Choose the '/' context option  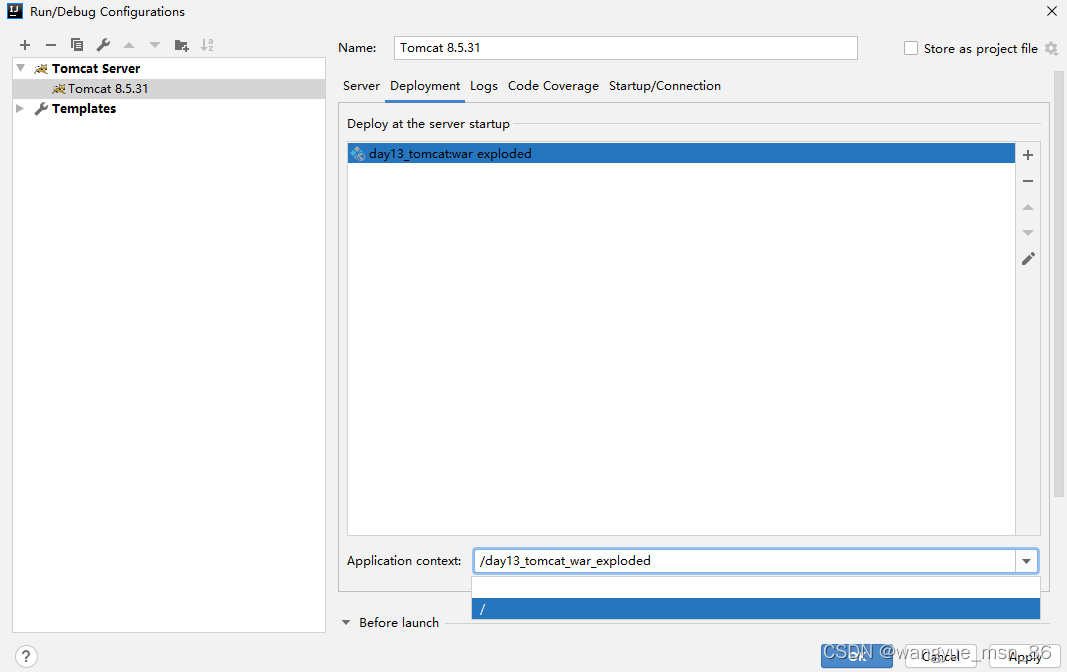click(756, 609)
